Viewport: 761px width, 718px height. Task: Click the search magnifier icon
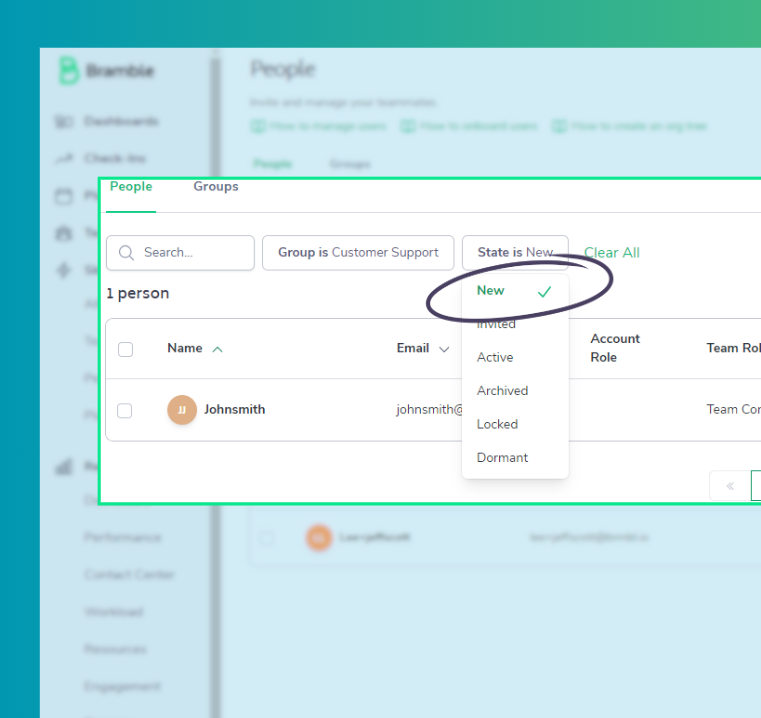tap(126, 252)
